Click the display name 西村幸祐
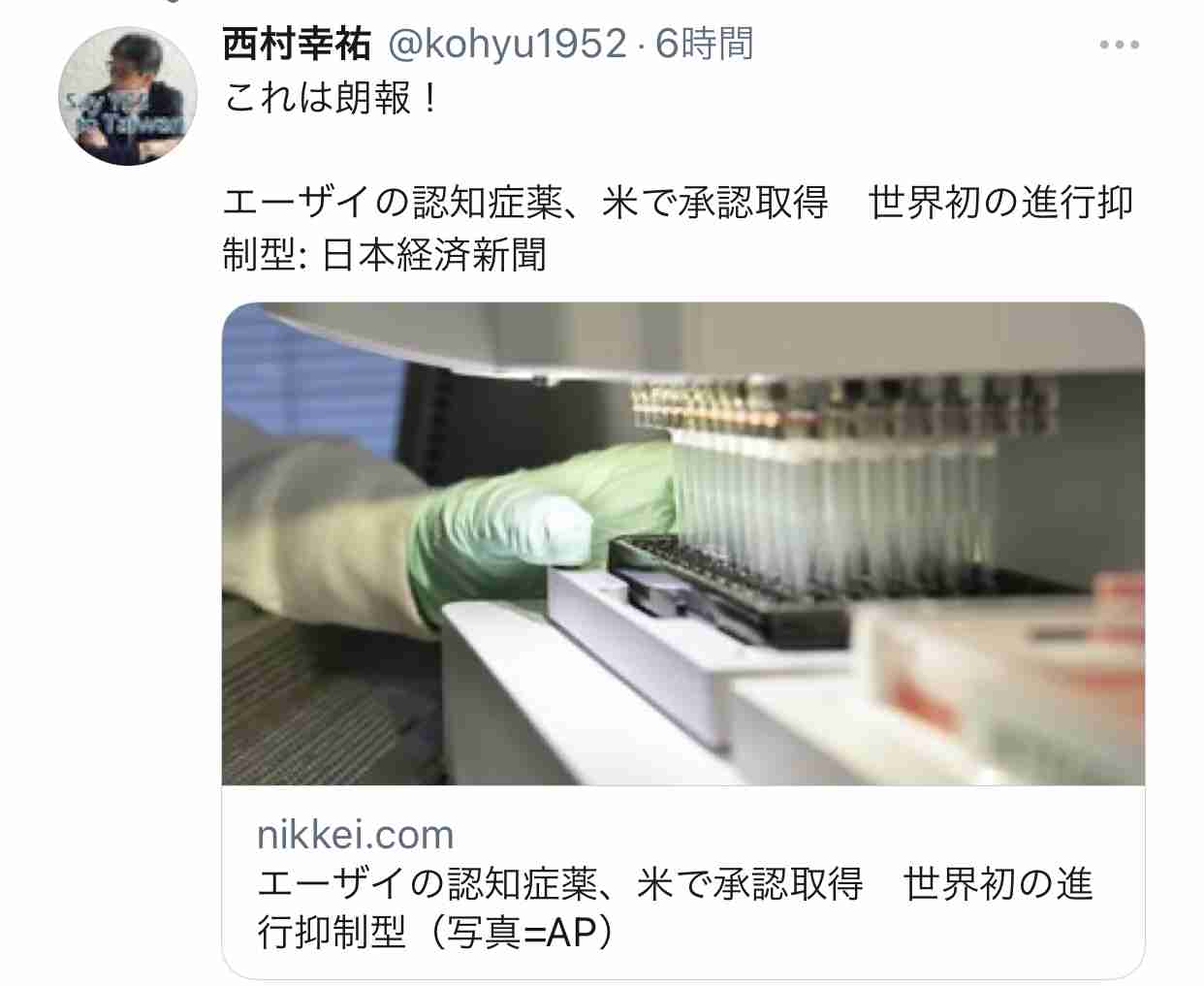This screenshot has height=986, width=1204. click(x=297, y=45)
